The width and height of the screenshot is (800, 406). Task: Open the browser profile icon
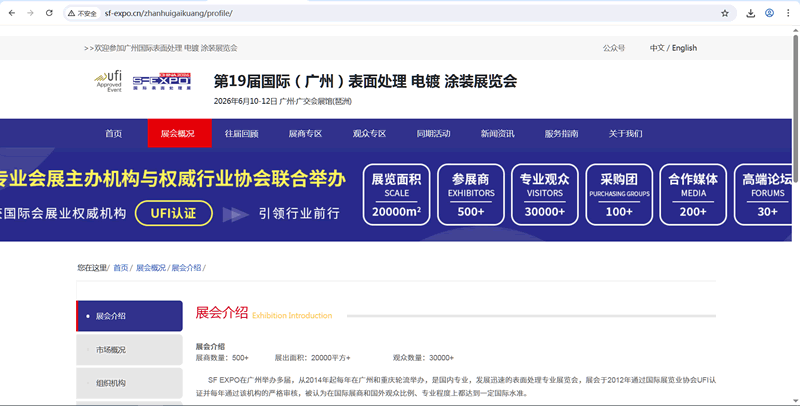tap(769, 13)
